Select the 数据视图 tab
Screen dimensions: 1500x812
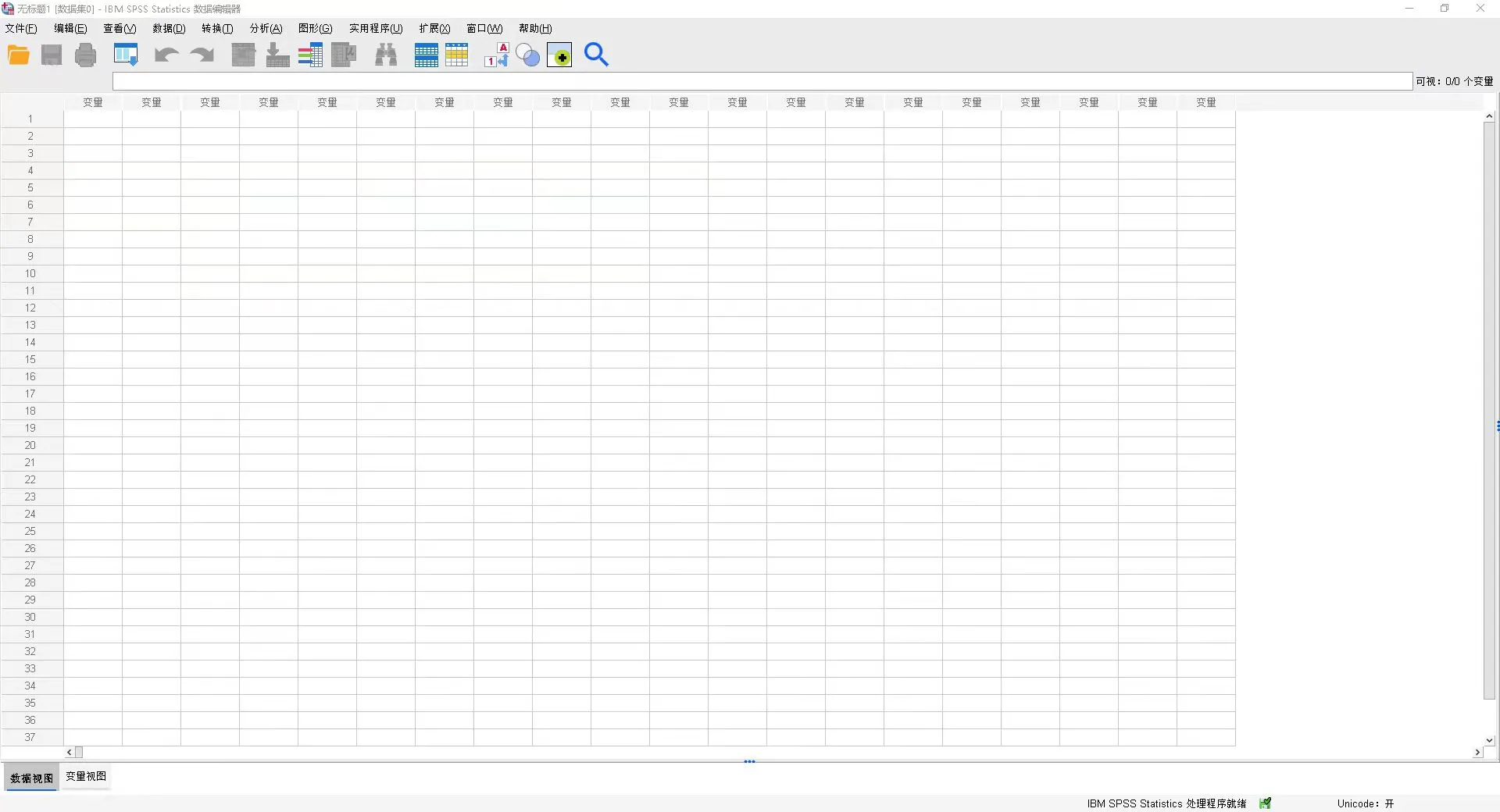[32, 778]
